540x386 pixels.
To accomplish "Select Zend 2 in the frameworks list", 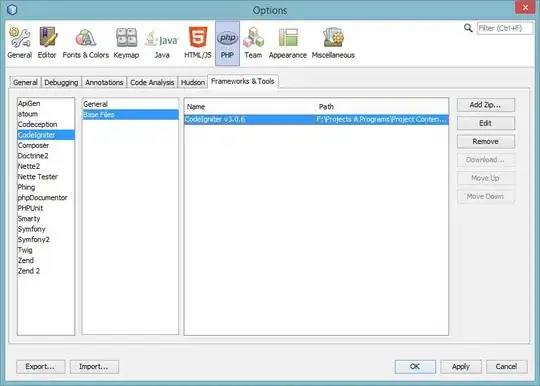I will click(46, 271).
